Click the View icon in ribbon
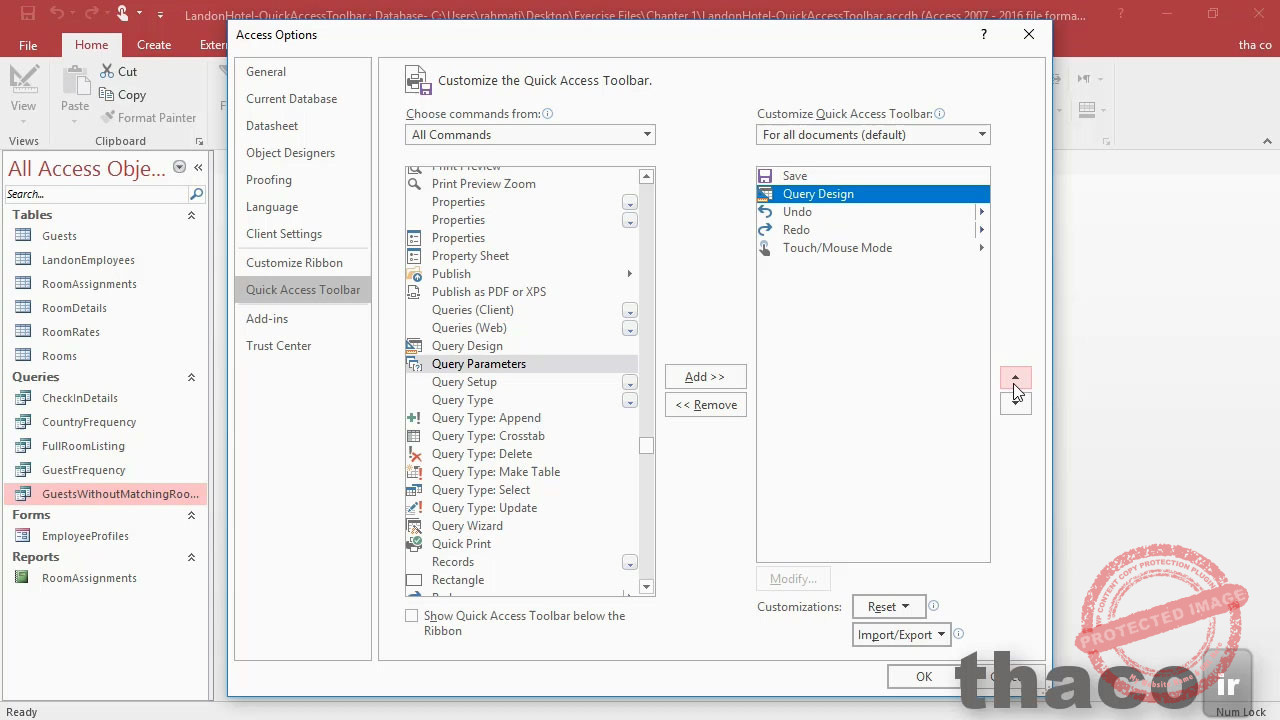Viewport: 1280px width, 720px height. click(x=23, y=80)
